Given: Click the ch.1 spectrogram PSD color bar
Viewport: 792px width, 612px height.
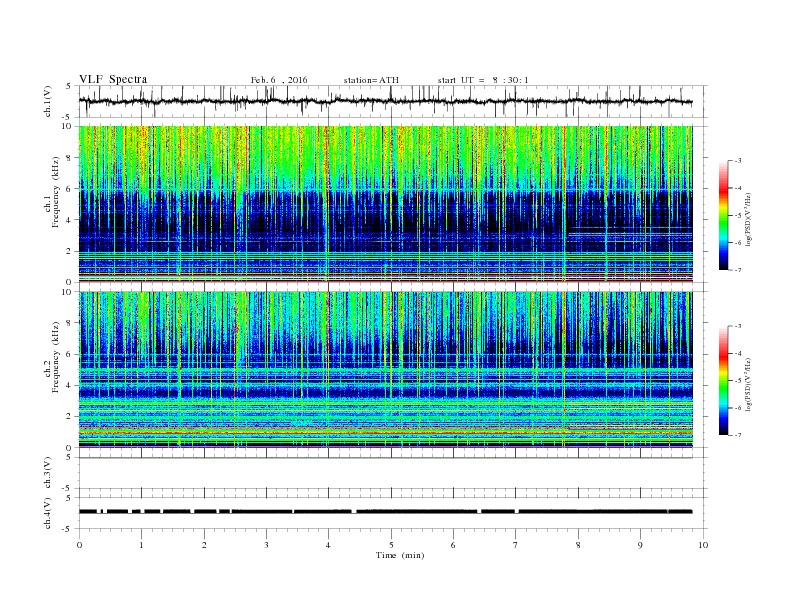Looking at the screenshot, I should pos(723,215).
